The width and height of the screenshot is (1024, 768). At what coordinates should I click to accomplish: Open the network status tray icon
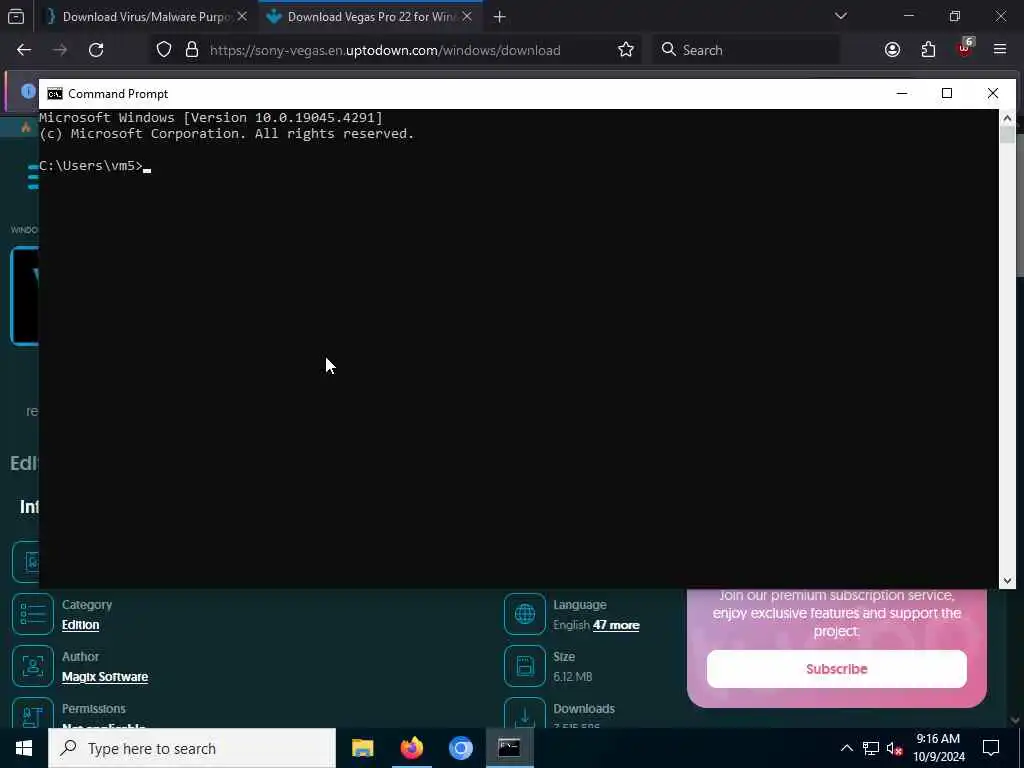pos(871,748)
